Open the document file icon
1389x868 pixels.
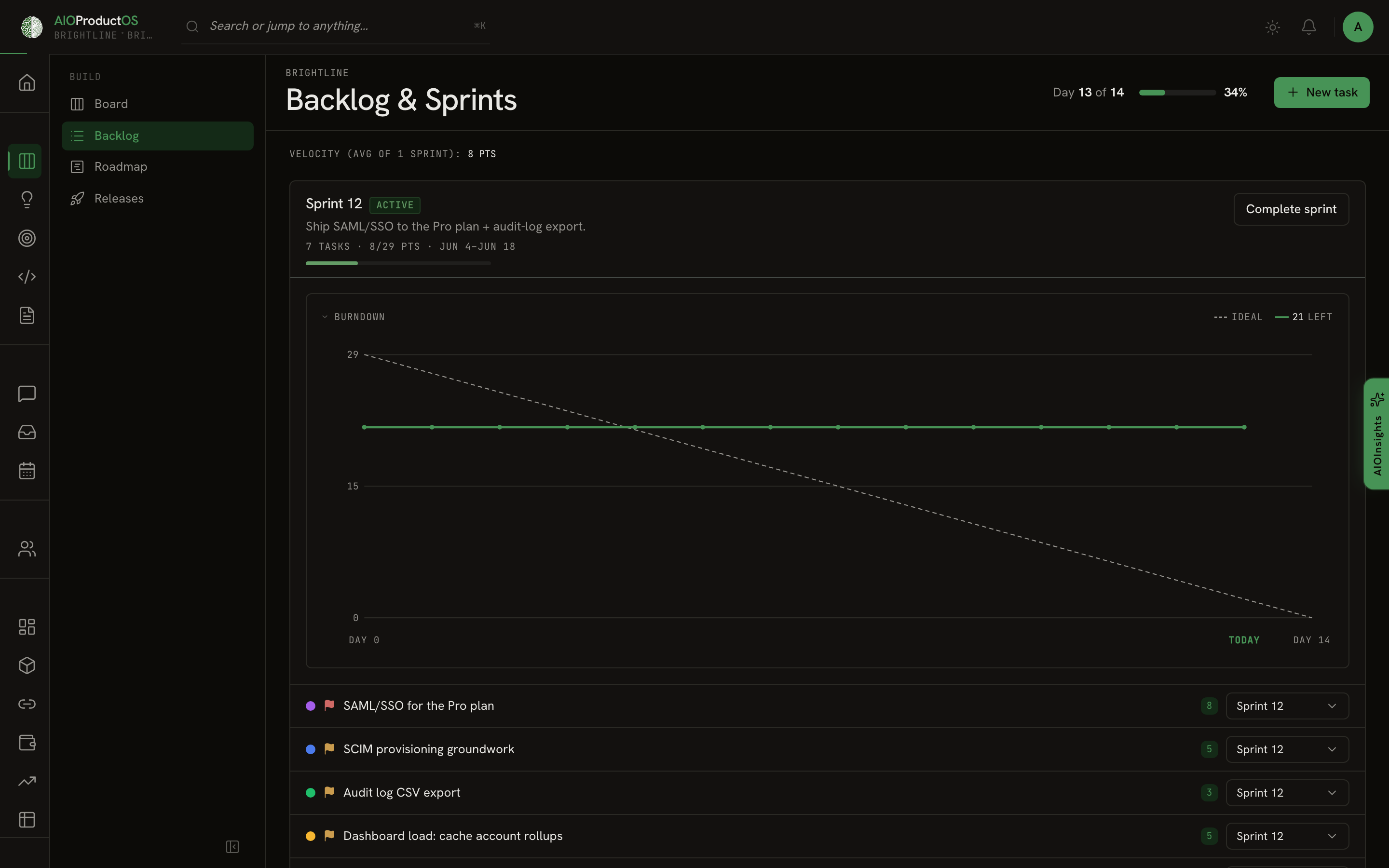click(27, 315)
